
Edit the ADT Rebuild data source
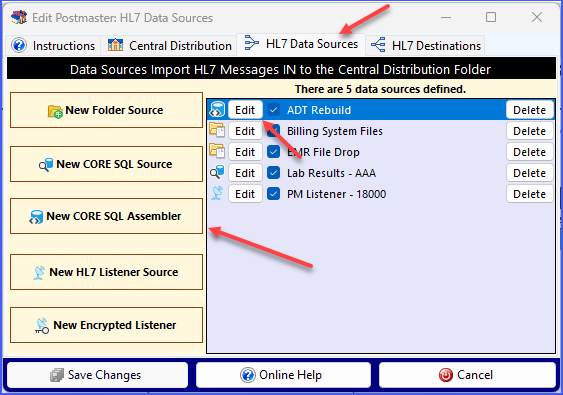coord(245,110)
